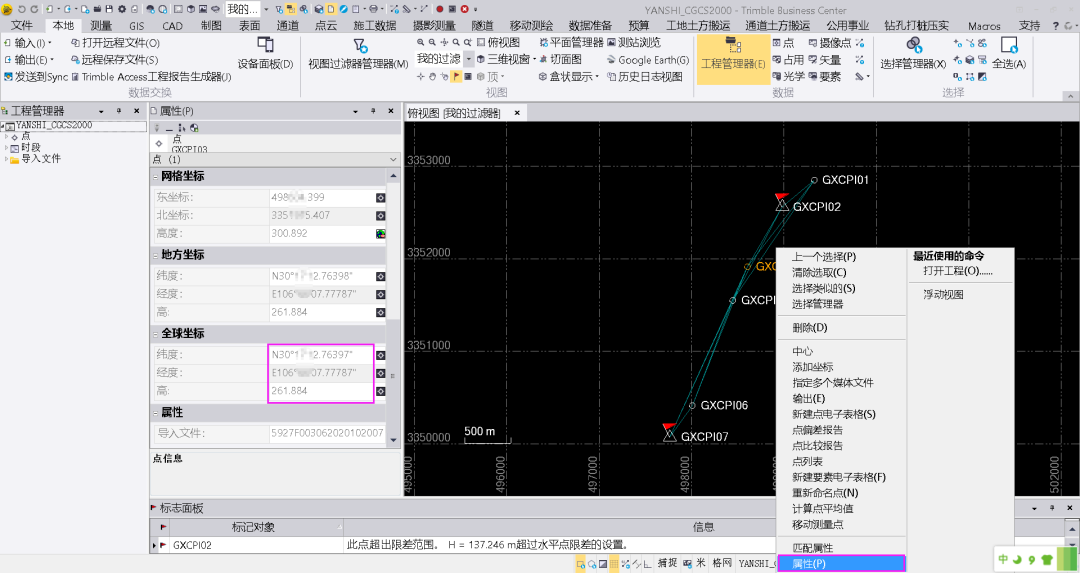The image size is (1080, 573).
Task: Click the help question mark icon
Action: (x=1055, y=25)
